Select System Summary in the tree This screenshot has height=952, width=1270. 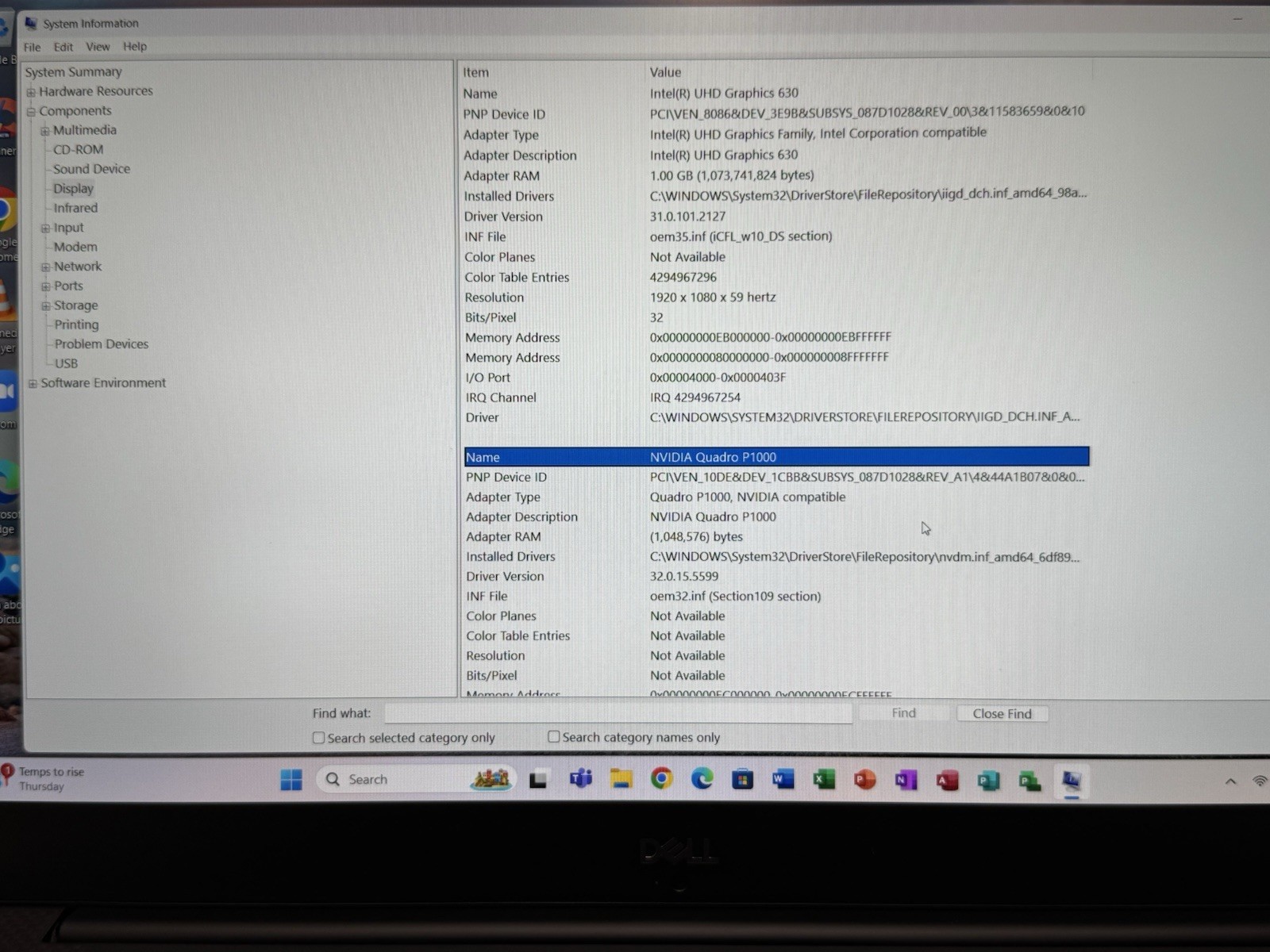73,72
